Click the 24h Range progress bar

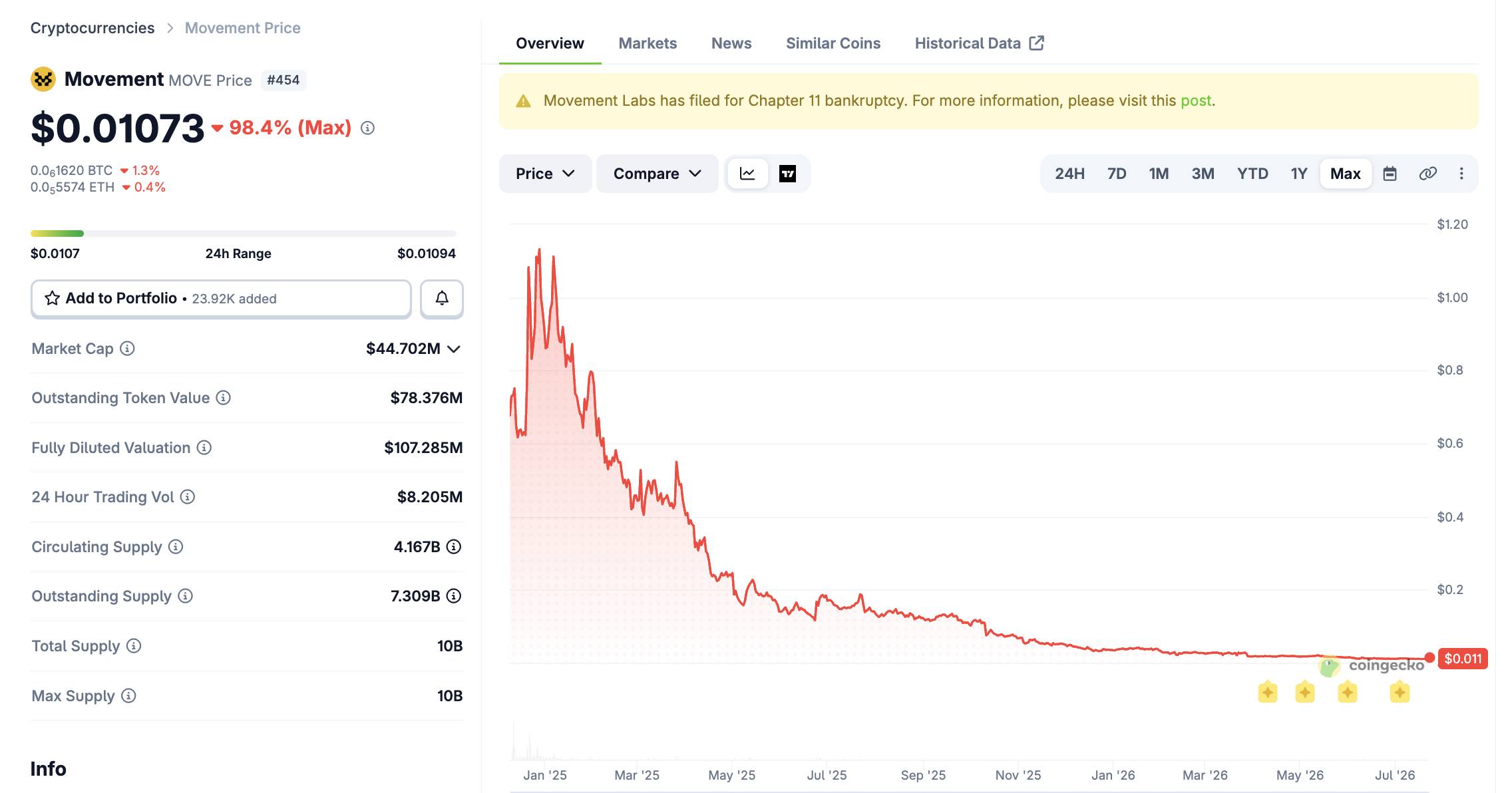click(x=244, y=234)
